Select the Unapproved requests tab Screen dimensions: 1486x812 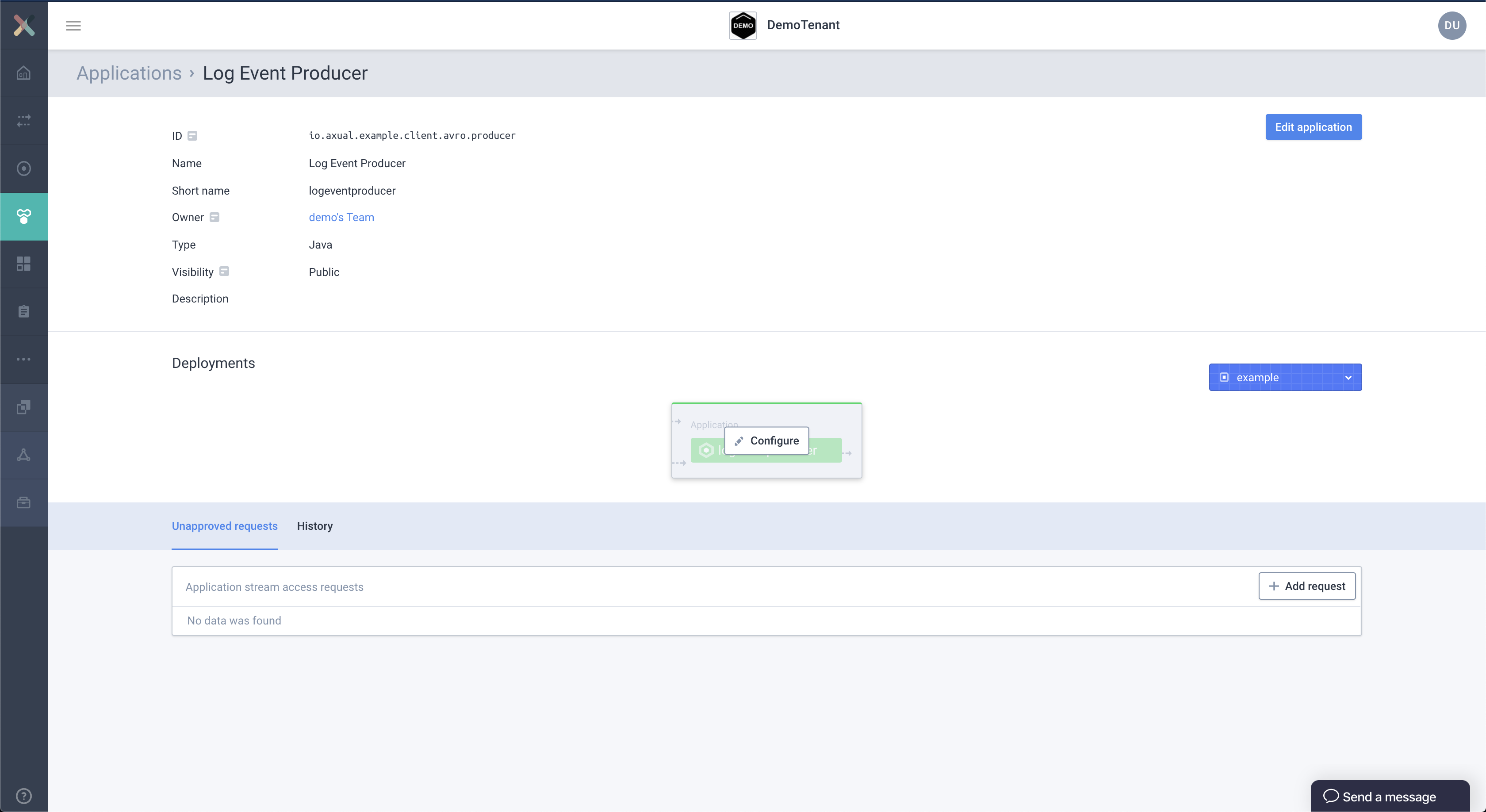pyautogui.click(x=224, y=525)
